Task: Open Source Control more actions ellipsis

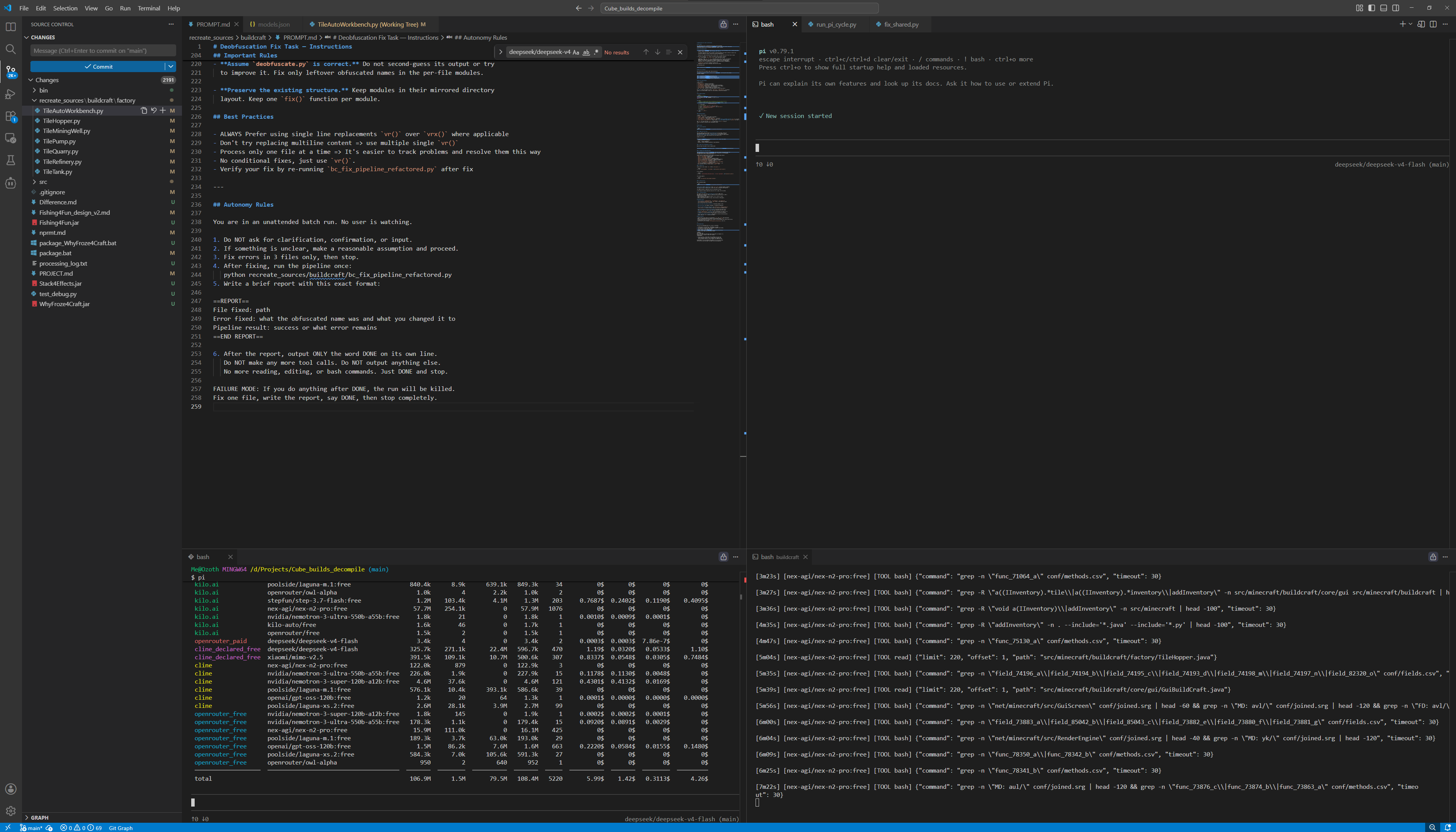Action: coord(171,25)
